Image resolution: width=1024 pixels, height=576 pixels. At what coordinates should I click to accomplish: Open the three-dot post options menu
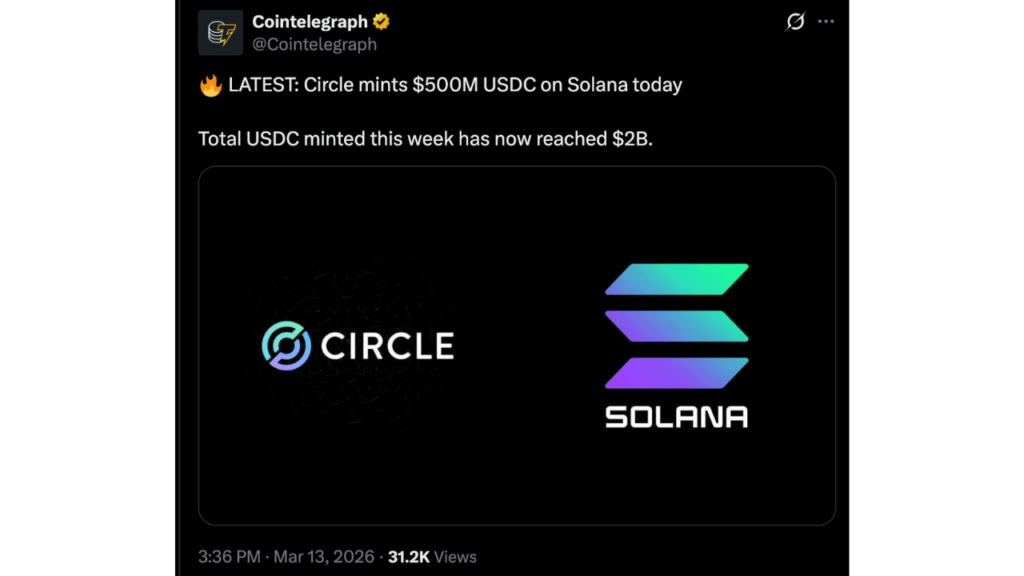(826, 20)
